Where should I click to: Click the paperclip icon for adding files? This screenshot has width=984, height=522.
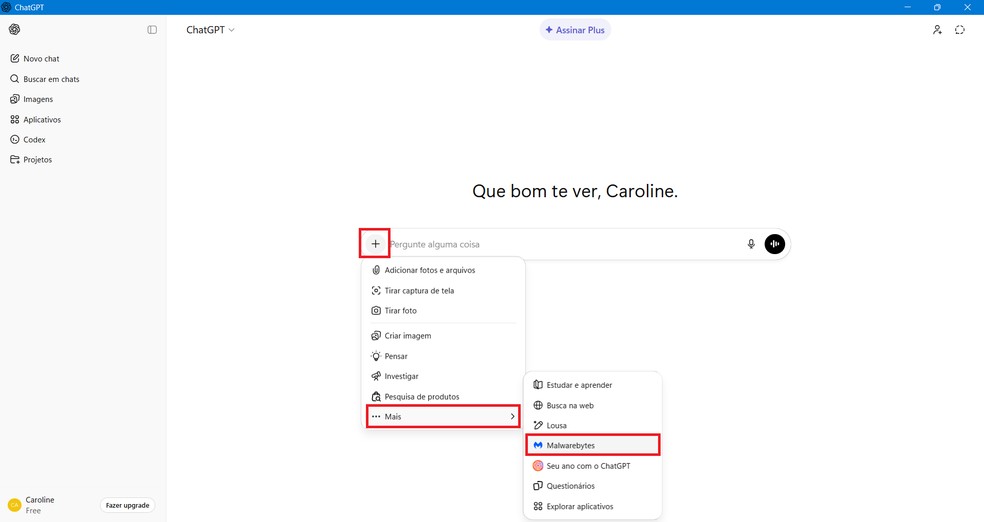pos(376,270)
